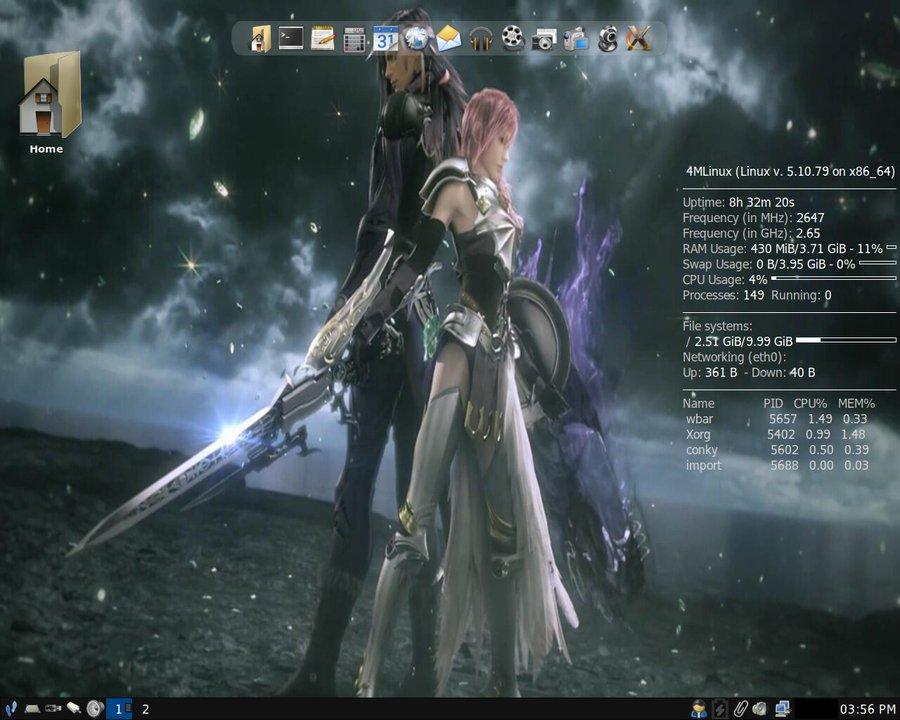Click the PID column header
The width and height of the screenshot is (900, 720).
[773, 404]
